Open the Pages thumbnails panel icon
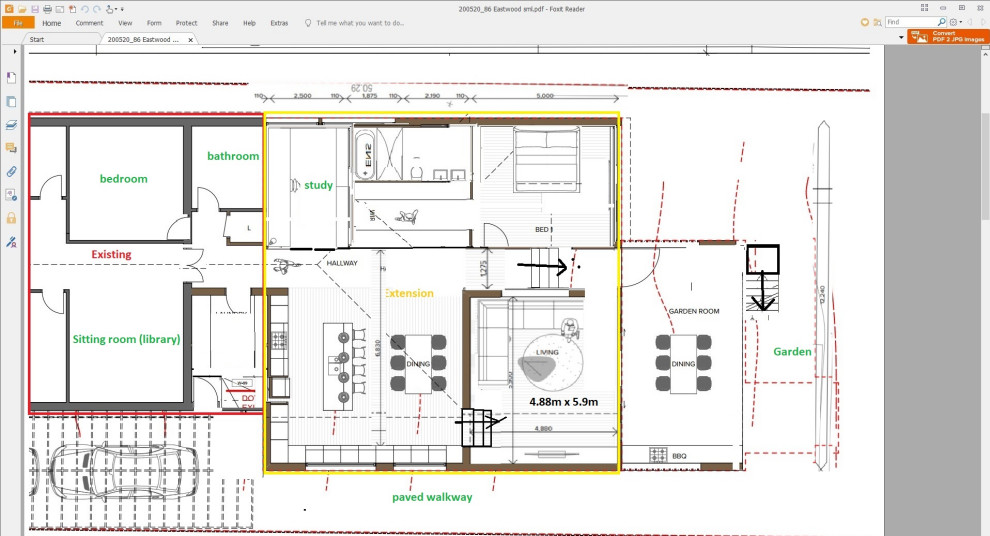 click(11, 102)
